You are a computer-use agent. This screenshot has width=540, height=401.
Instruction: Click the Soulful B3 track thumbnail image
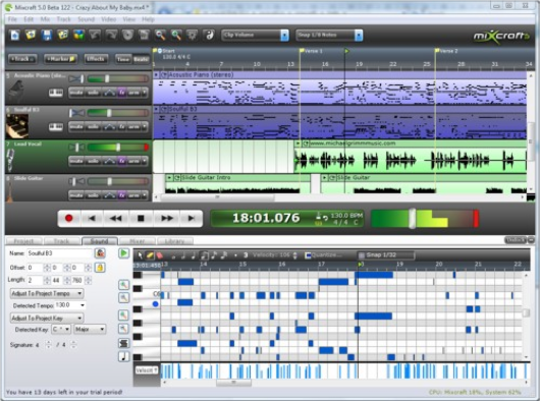(x=17, y=126)
